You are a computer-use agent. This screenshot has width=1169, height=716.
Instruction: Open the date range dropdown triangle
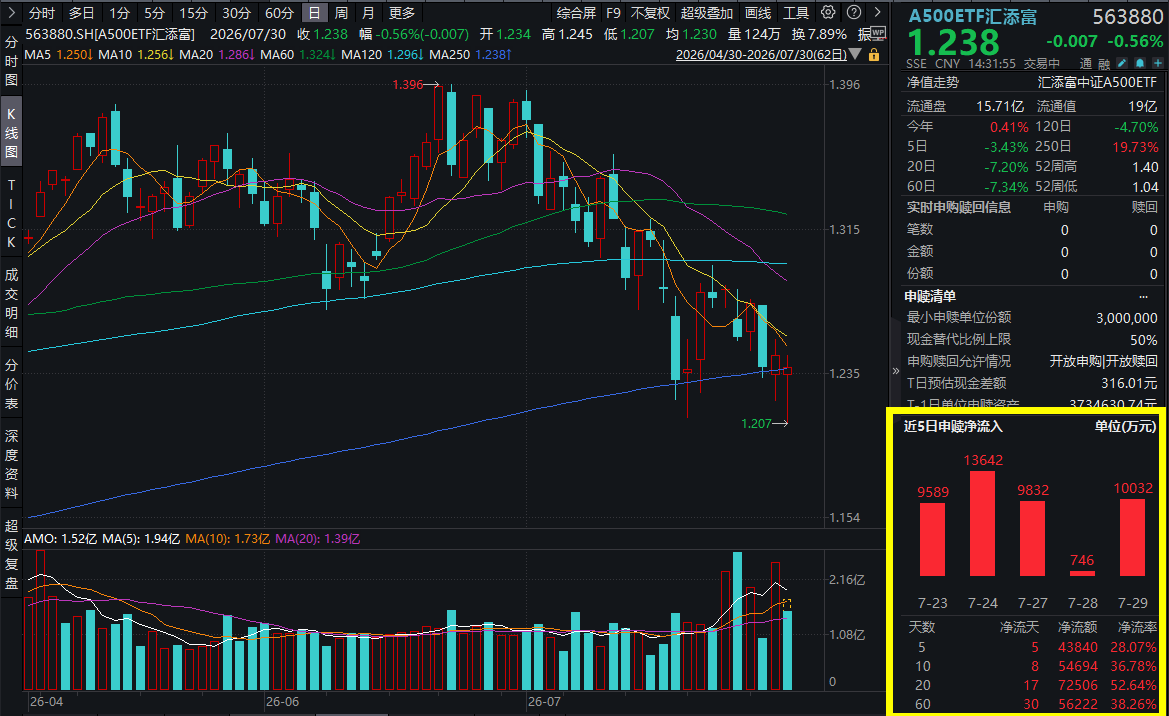pyautogui.click(x=855, y=54)
